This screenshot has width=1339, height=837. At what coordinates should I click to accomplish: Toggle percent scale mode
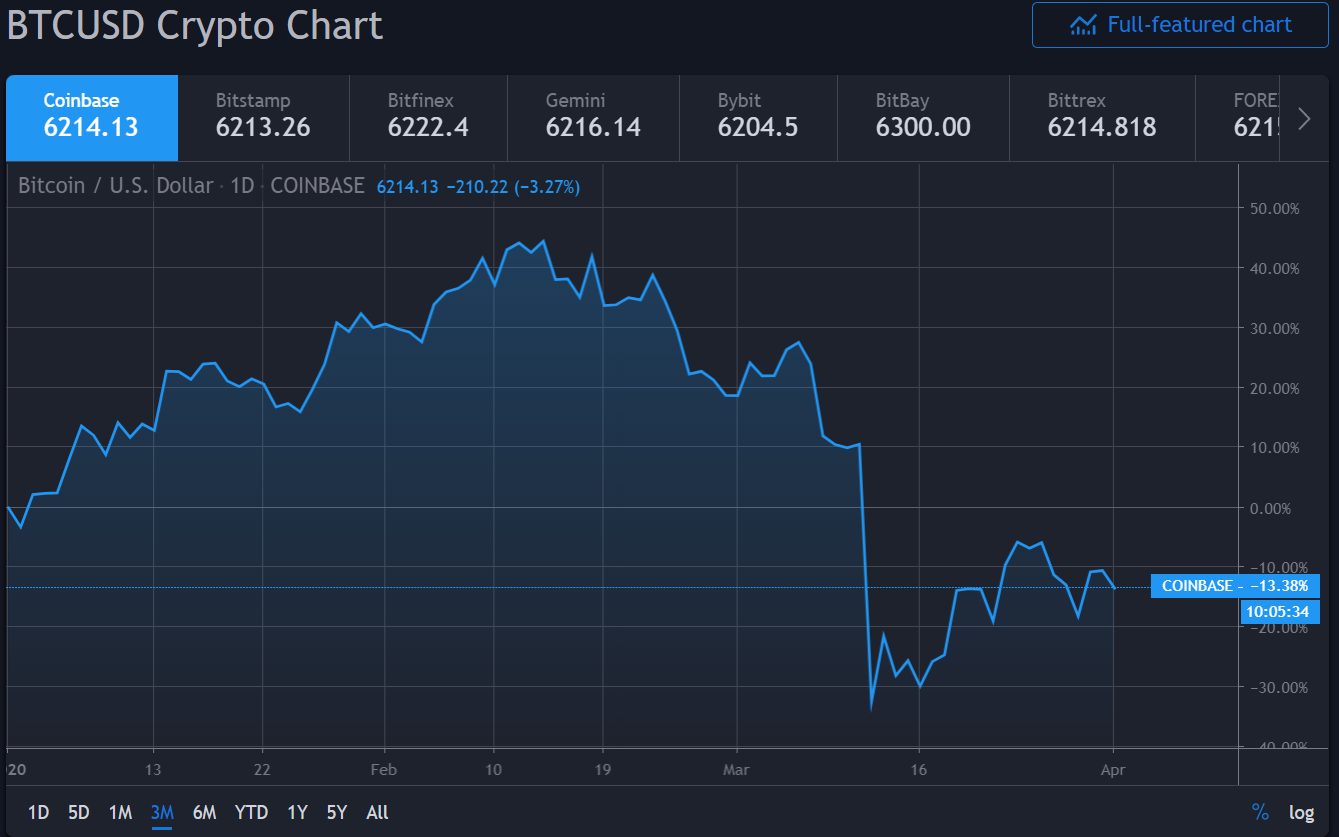(1260, 812)
